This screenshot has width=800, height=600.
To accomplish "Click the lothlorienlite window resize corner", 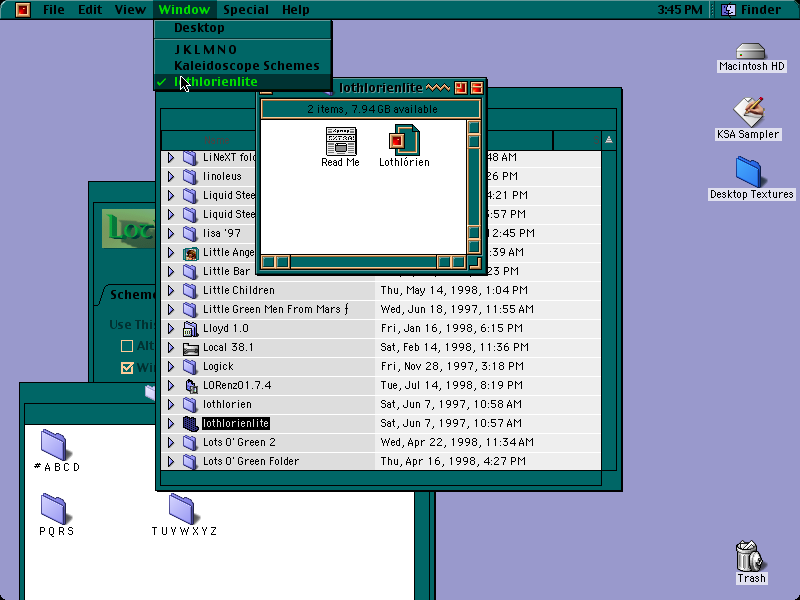I will tap(474, 262).
